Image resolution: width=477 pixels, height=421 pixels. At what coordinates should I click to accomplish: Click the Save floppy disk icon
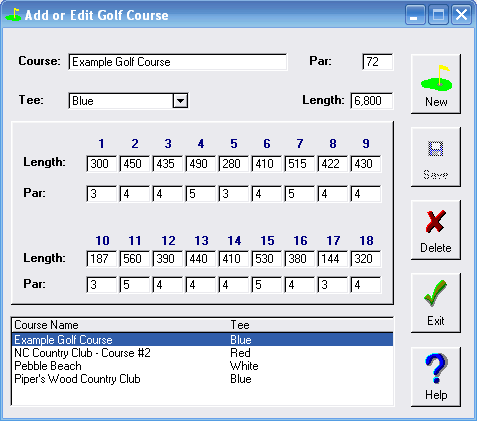tap(436, 149)
